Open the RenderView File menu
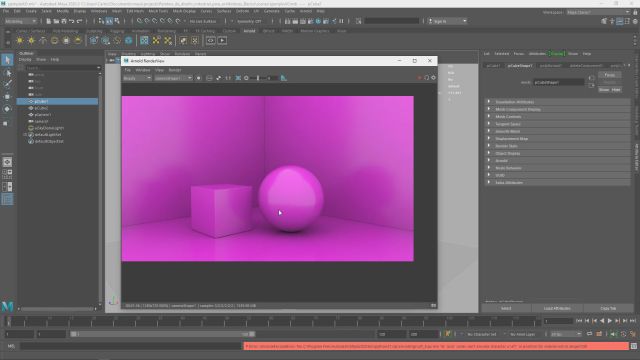 [x=128, y=70]
